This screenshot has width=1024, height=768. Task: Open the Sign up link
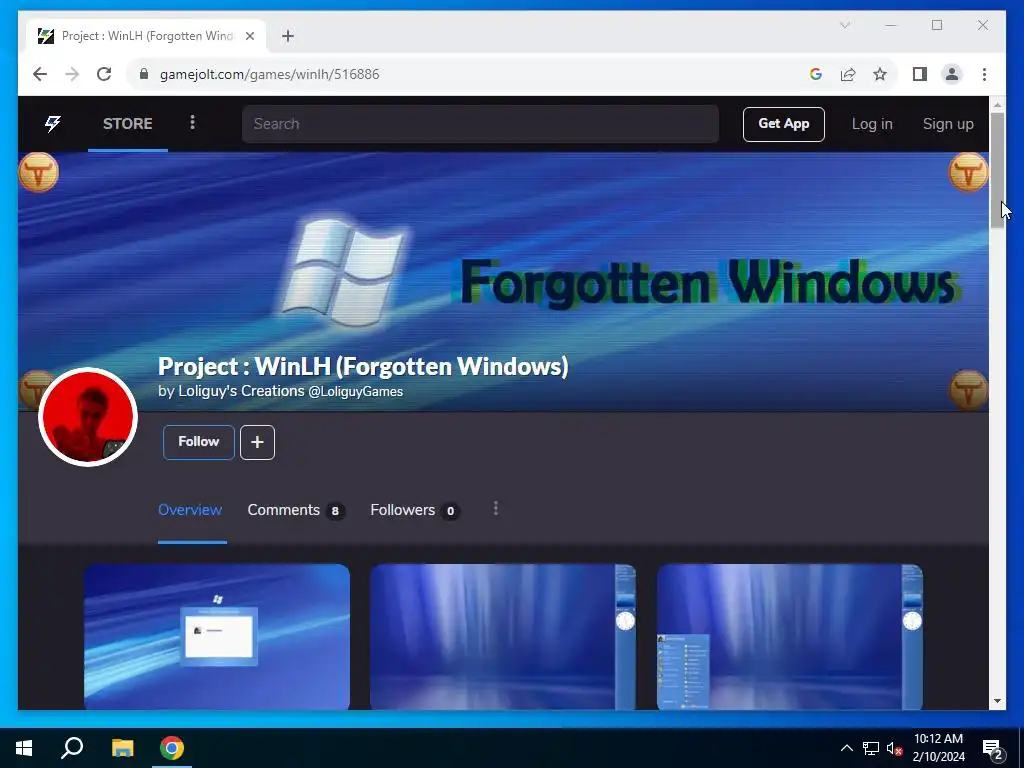click(x=948, y=123)
